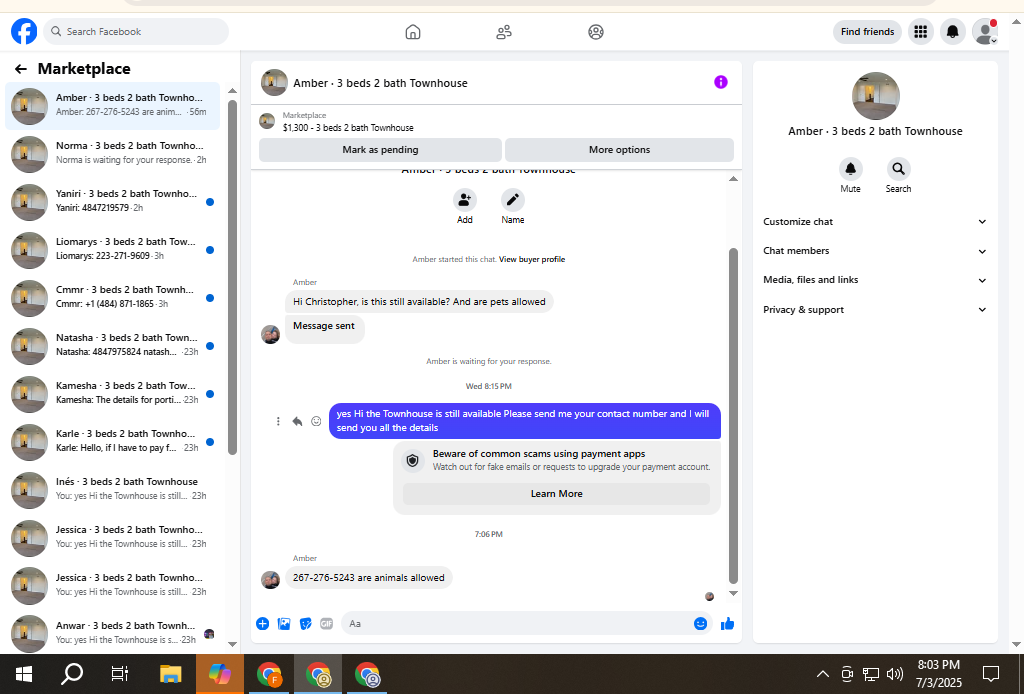Viewport: 1024px width, 694px height.
Task: Select Amber's conversation in list
Action: [x=112, y=106]
